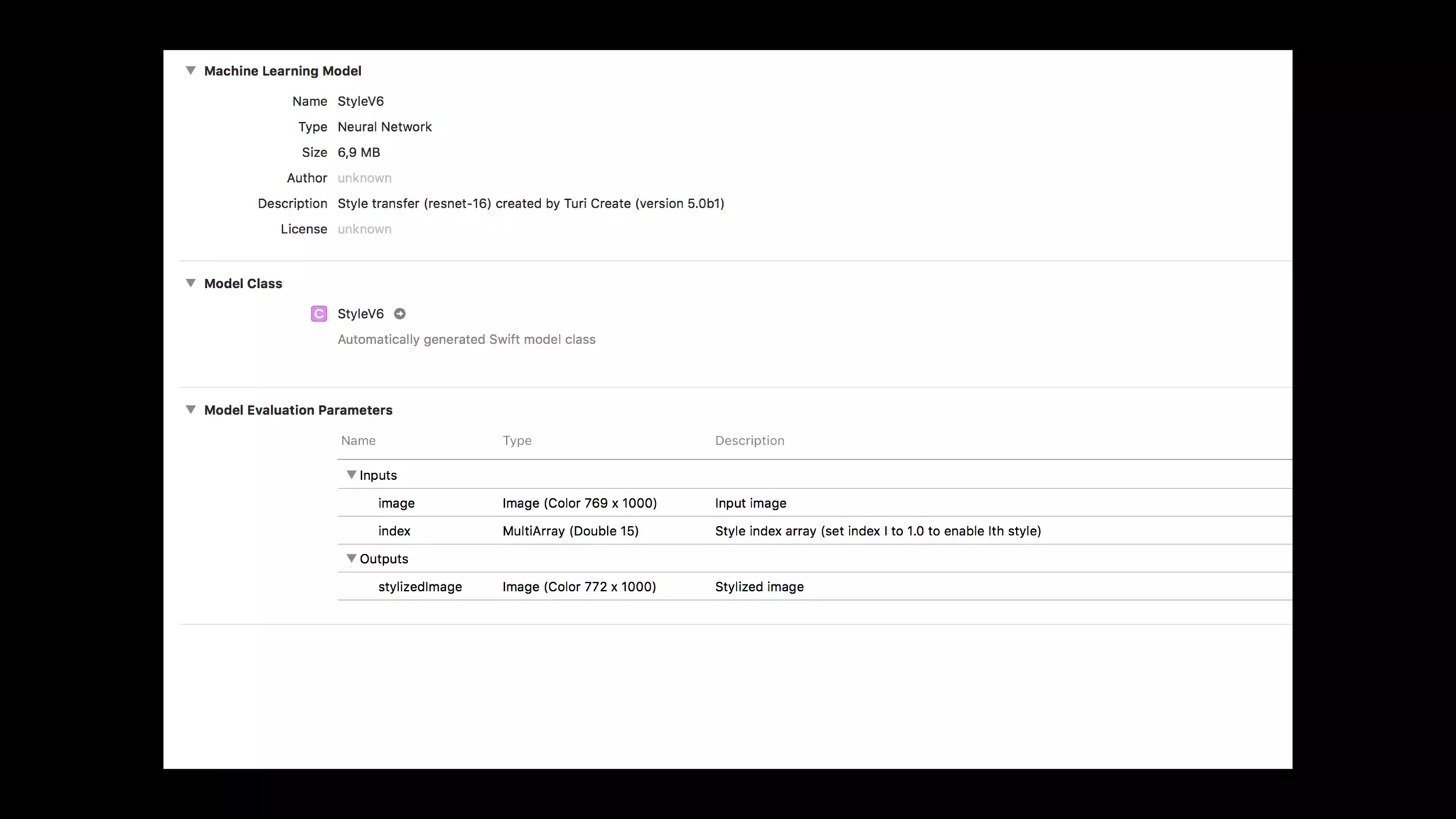The height and width of the screenshot is (819, 1456).
Task: Click the 6,9 MB size value
Action: [x=359, y=152]
